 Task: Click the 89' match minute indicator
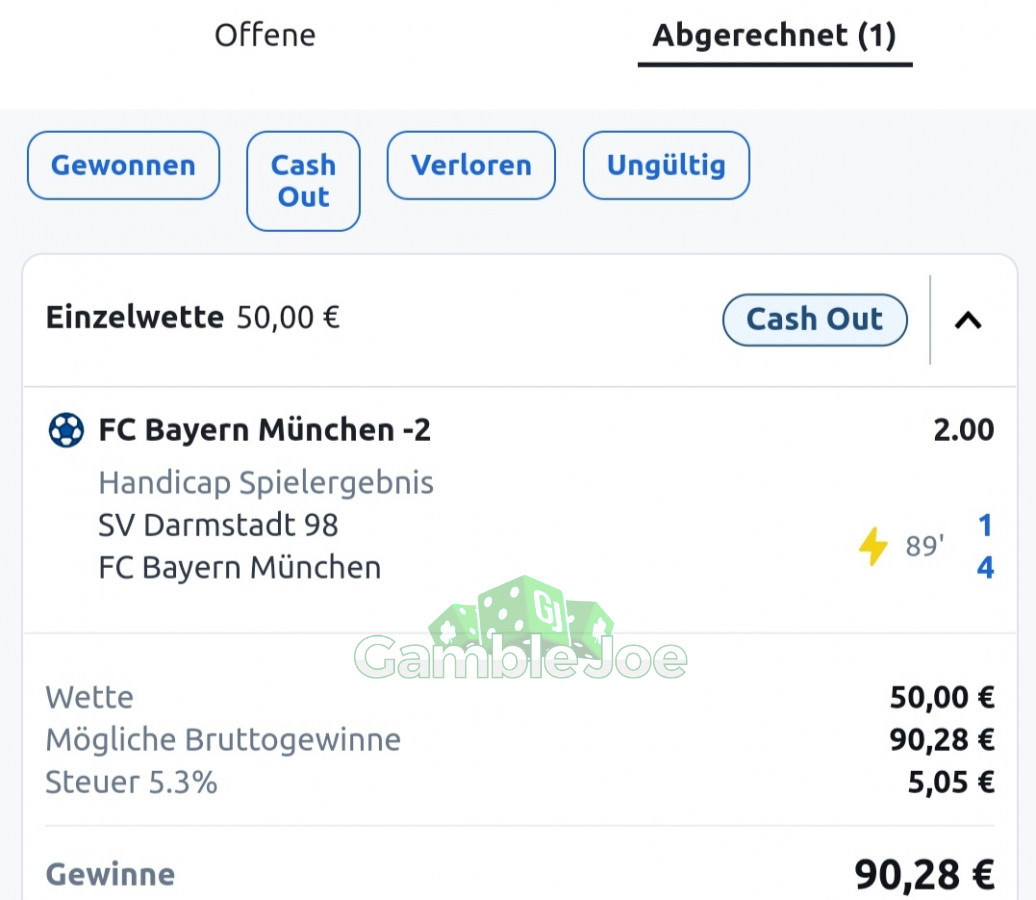[925, 546]
